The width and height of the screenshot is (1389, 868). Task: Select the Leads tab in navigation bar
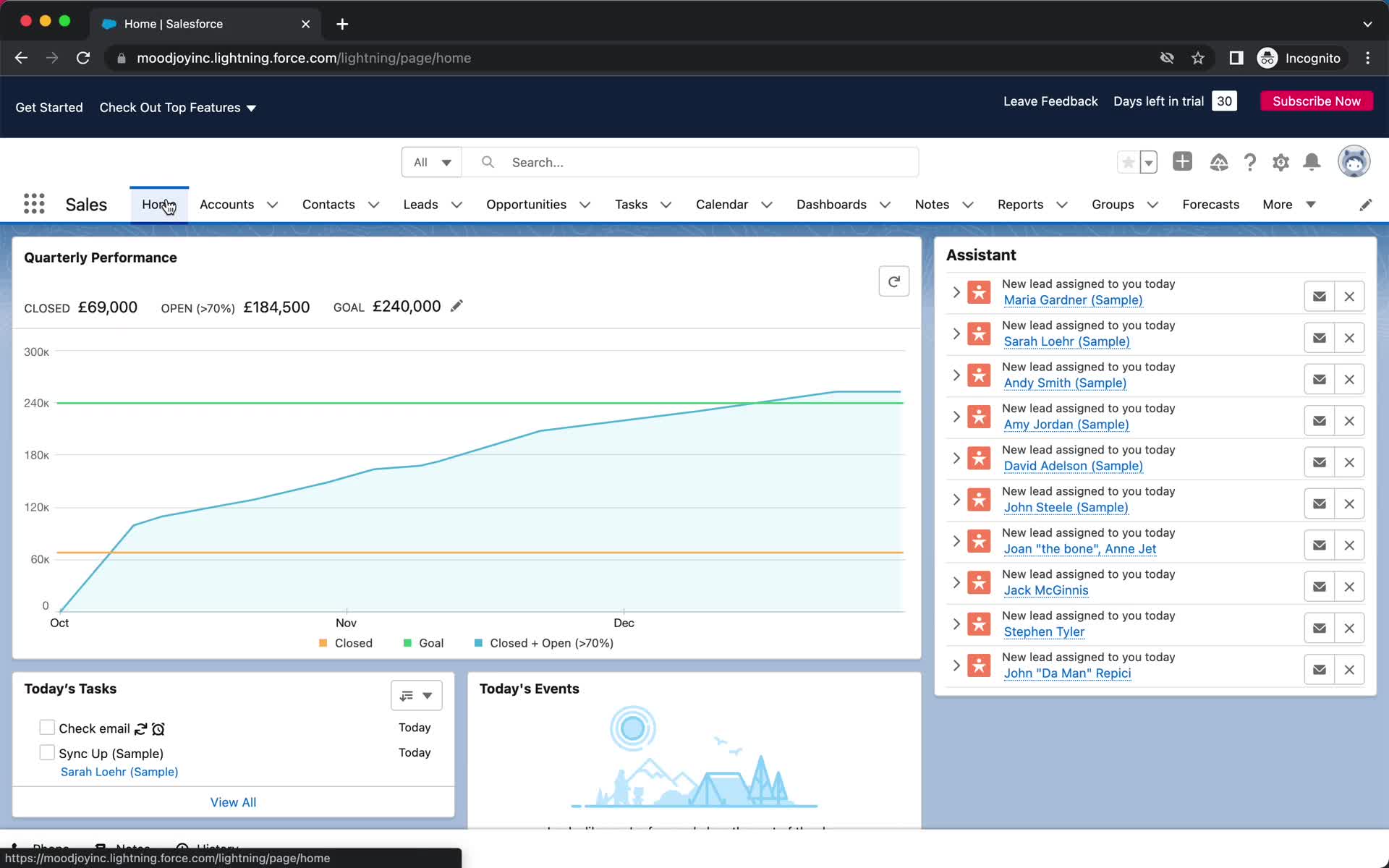pyautogui.click(x=420, y=204)
